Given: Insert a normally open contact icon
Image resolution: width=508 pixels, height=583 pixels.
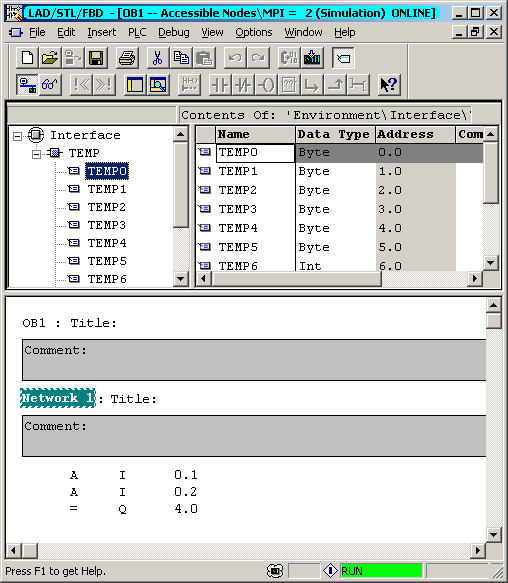Looking at the screenshot, I should click(220, 85).
